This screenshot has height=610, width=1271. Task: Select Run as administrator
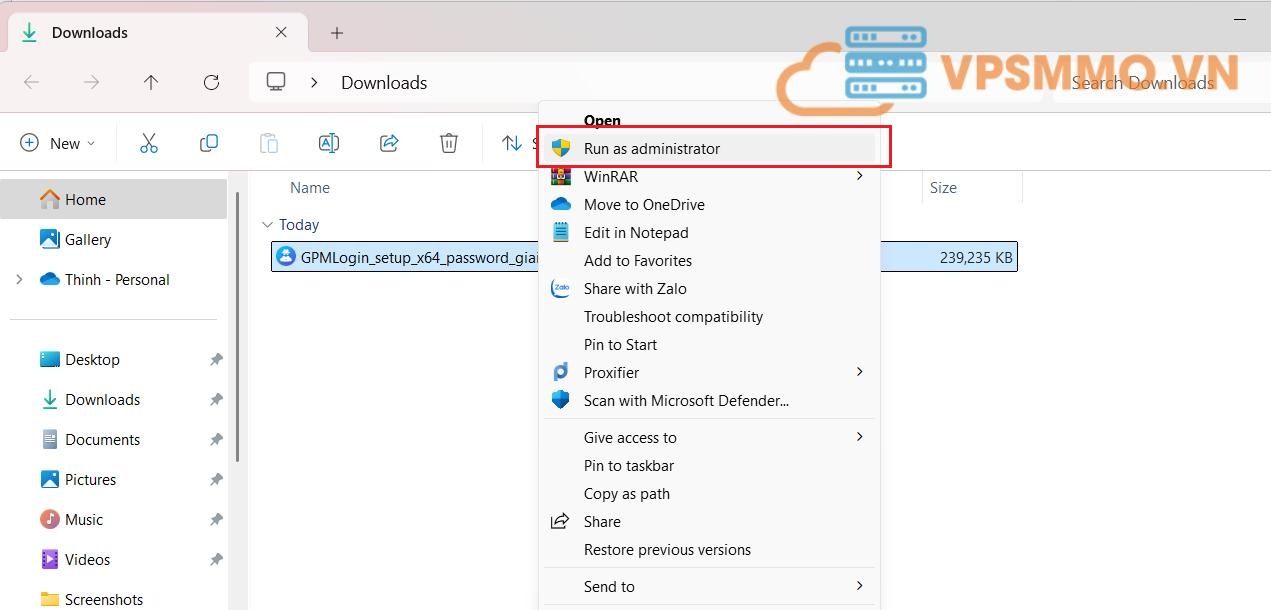point(651,149)
